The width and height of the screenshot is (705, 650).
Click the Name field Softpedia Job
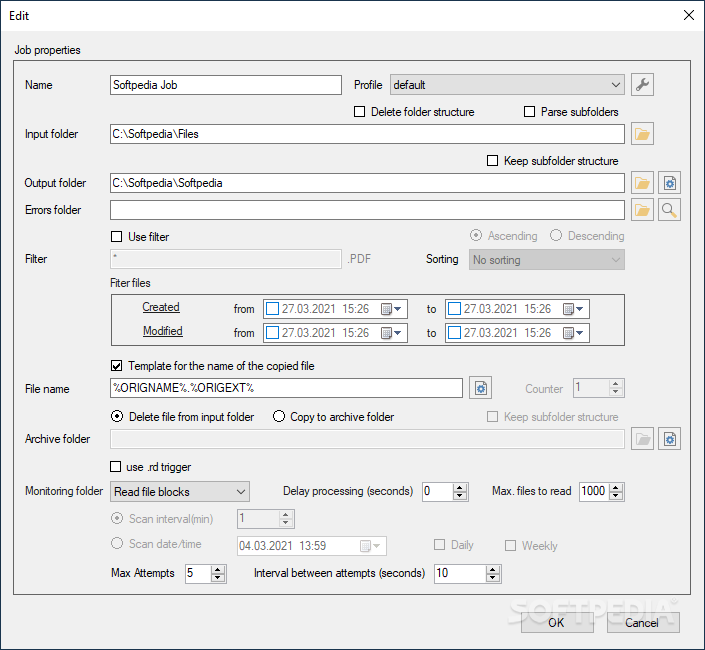(x=226, y=85)
